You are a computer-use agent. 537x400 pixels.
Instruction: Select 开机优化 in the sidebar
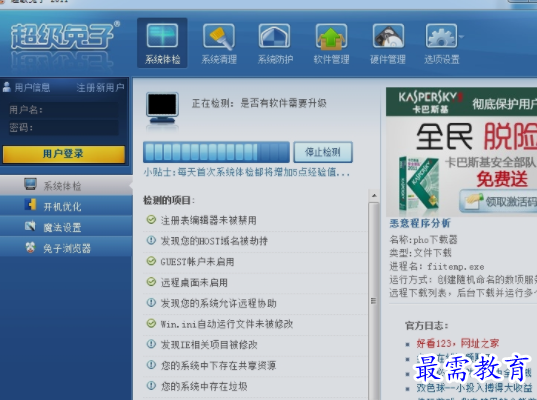pyautogui.click(x=66, y=206)
